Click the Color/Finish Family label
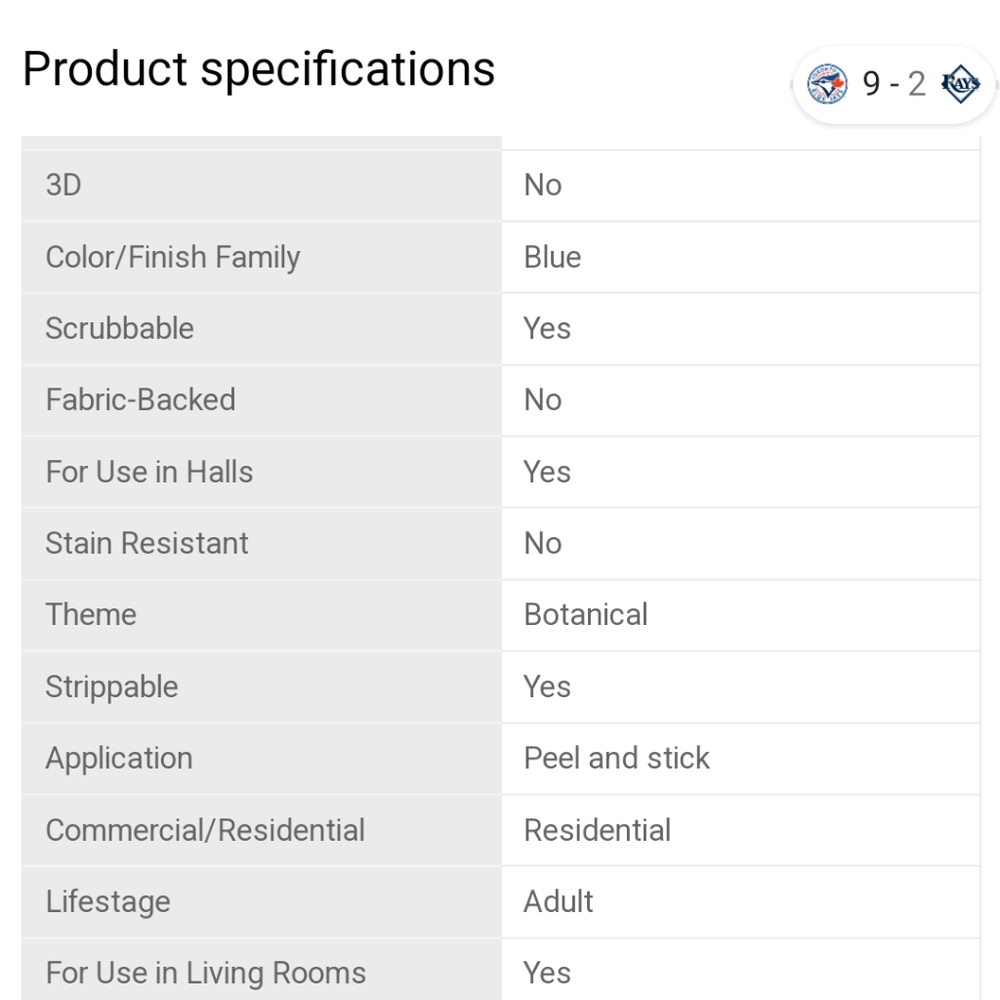Viewport: 1000px width, 1000px height. tap(173, 257)
